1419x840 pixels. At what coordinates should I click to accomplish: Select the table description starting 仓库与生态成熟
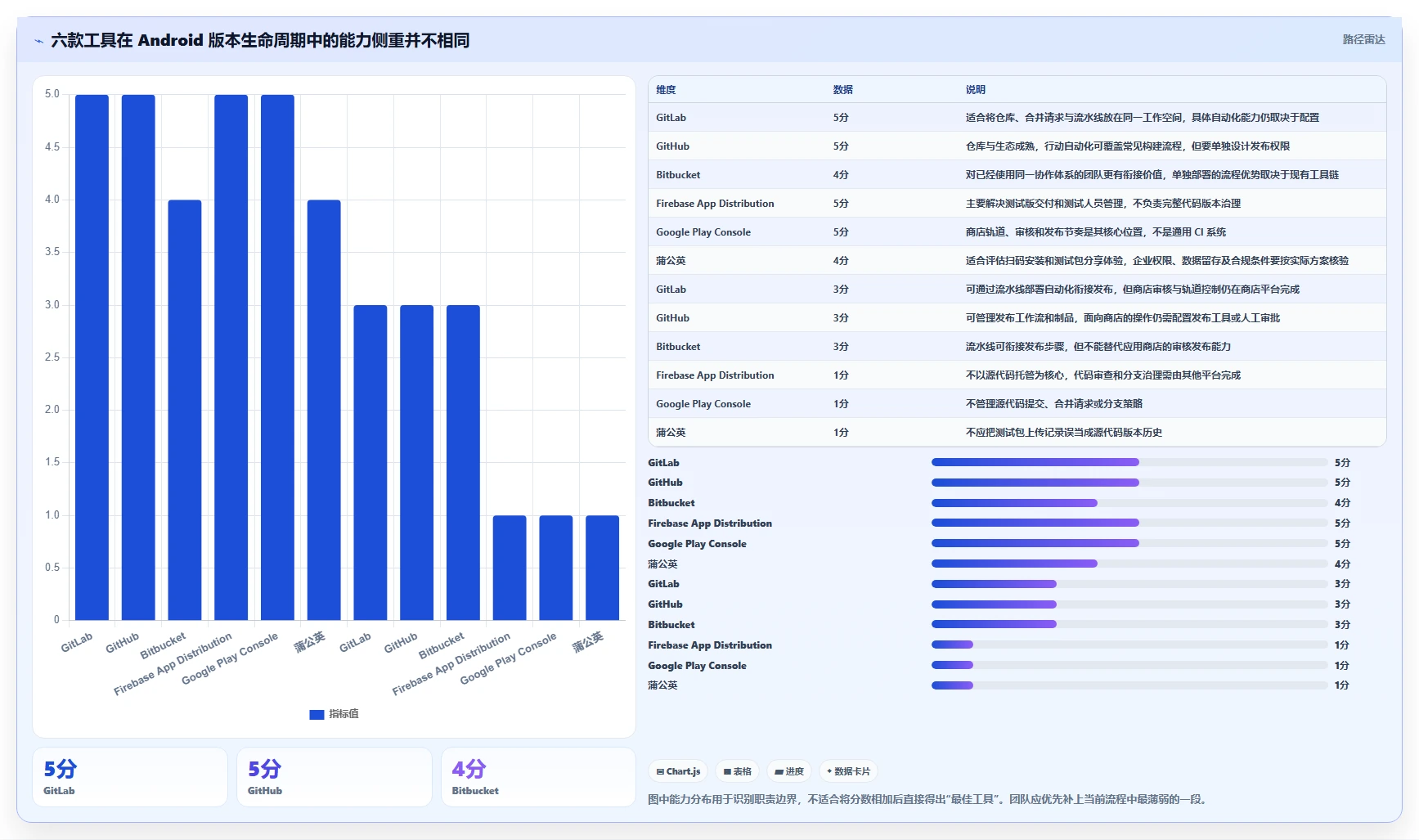click(x=1127, y=146)
